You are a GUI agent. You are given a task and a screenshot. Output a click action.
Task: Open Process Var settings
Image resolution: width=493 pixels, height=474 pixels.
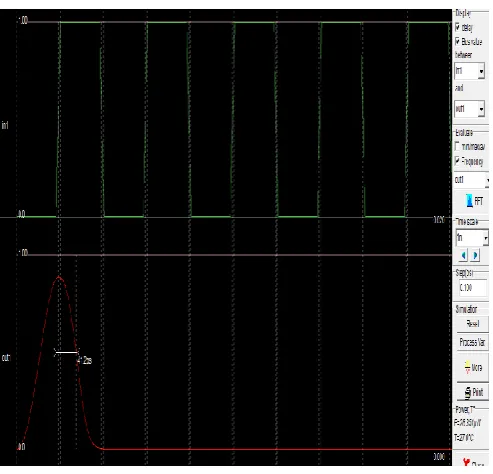tap(473, 342)
